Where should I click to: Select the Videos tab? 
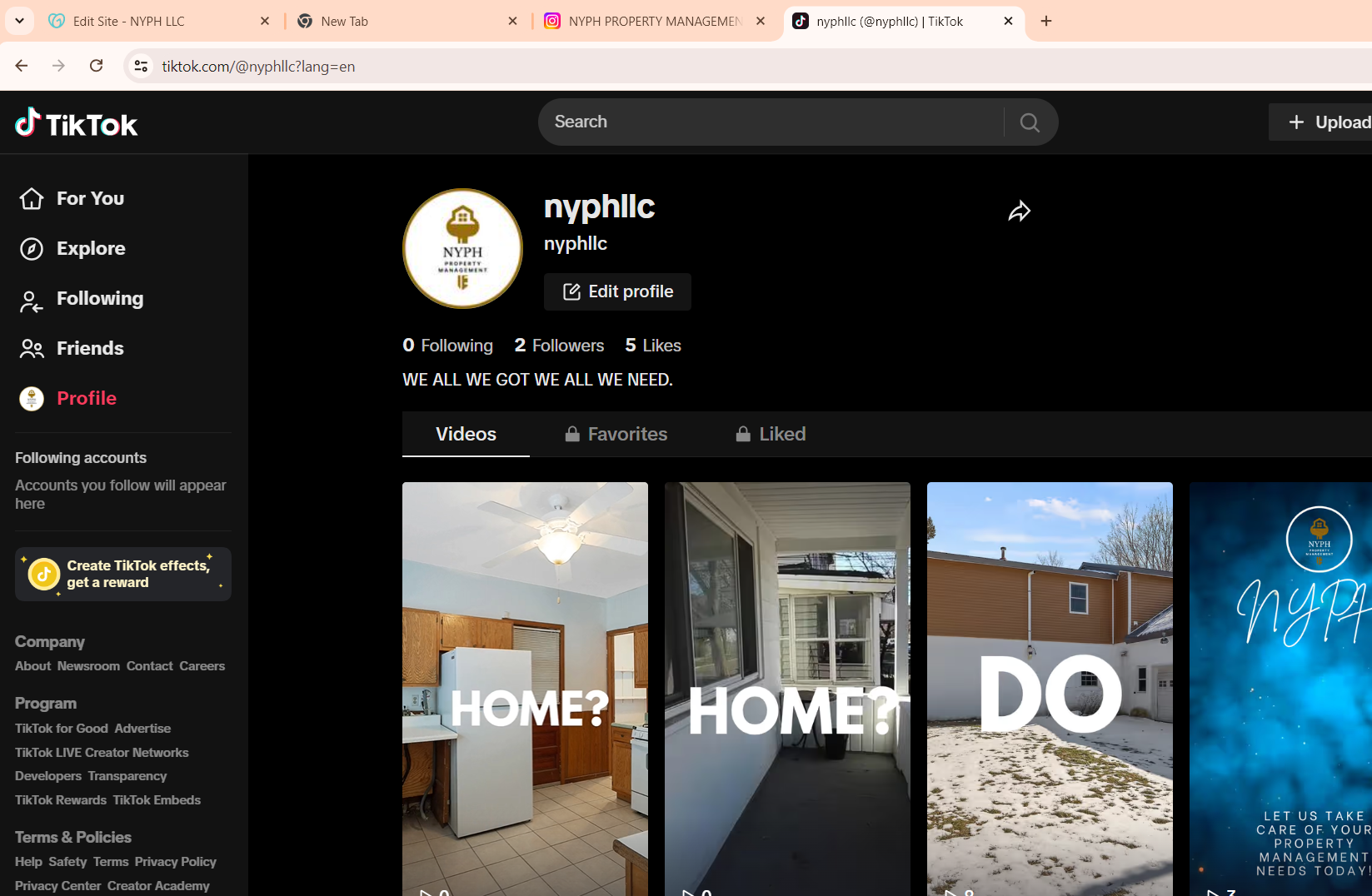[466, 434]
